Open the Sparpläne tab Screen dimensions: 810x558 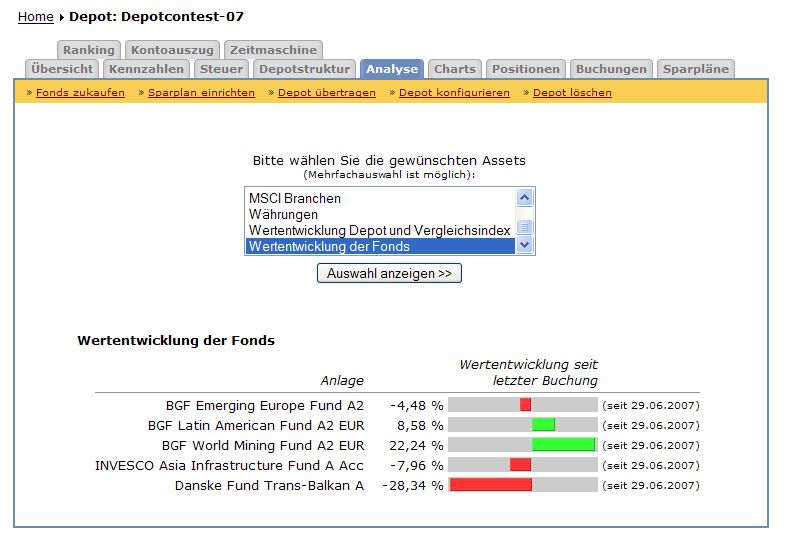(x=696, y=69)
